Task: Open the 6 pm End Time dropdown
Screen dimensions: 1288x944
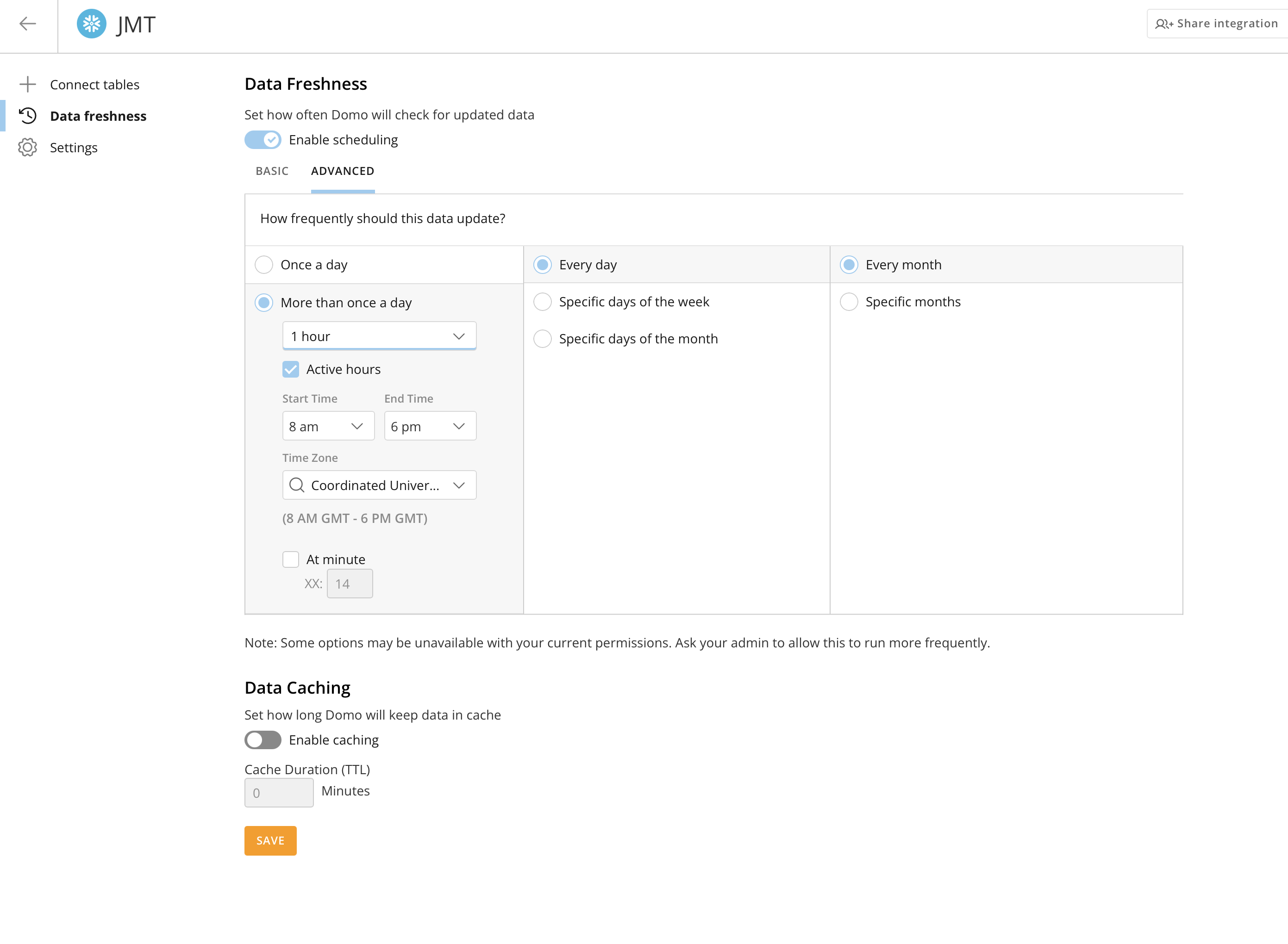Action: 430,426
